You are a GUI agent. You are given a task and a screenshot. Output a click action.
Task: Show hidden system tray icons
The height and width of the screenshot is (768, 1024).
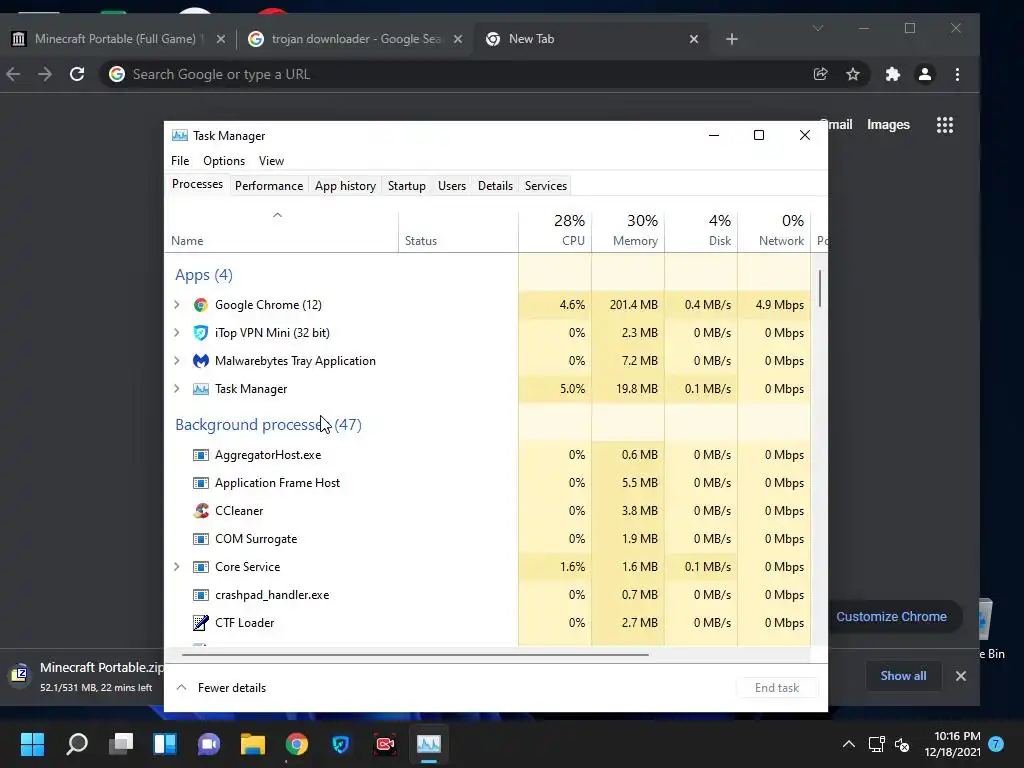point(848,744)
